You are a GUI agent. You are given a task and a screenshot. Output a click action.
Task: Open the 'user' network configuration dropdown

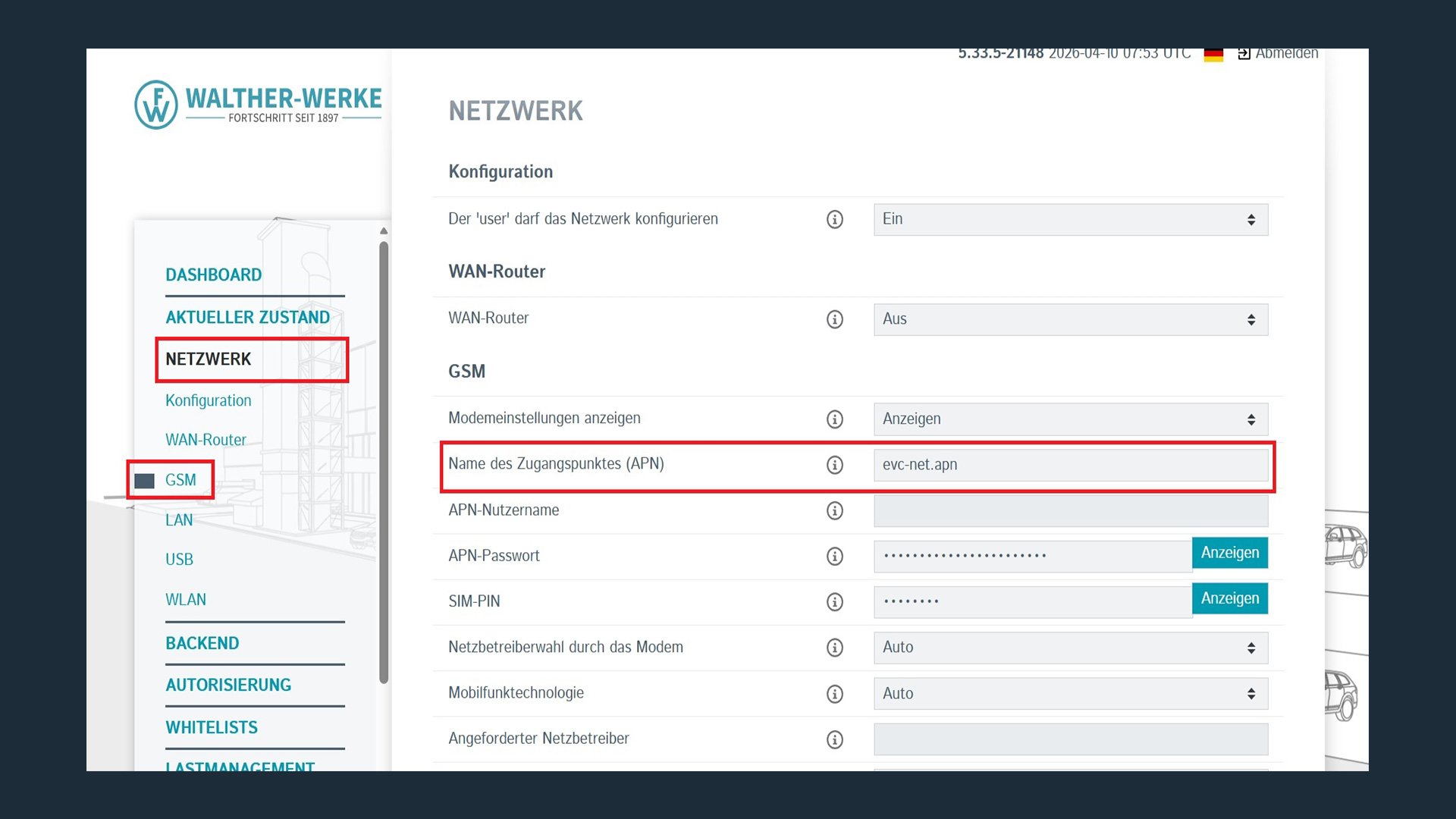click(1071, 219)
